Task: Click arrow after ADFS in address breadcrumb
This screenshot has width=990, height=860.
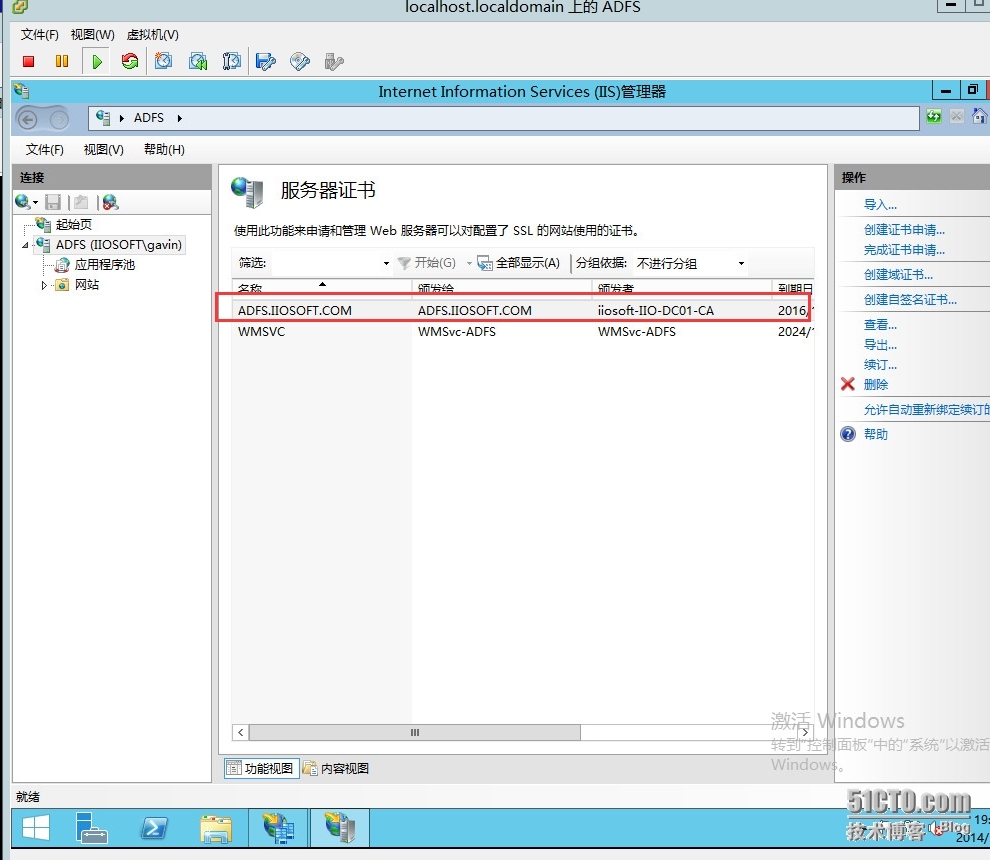Action: point(180,118)
